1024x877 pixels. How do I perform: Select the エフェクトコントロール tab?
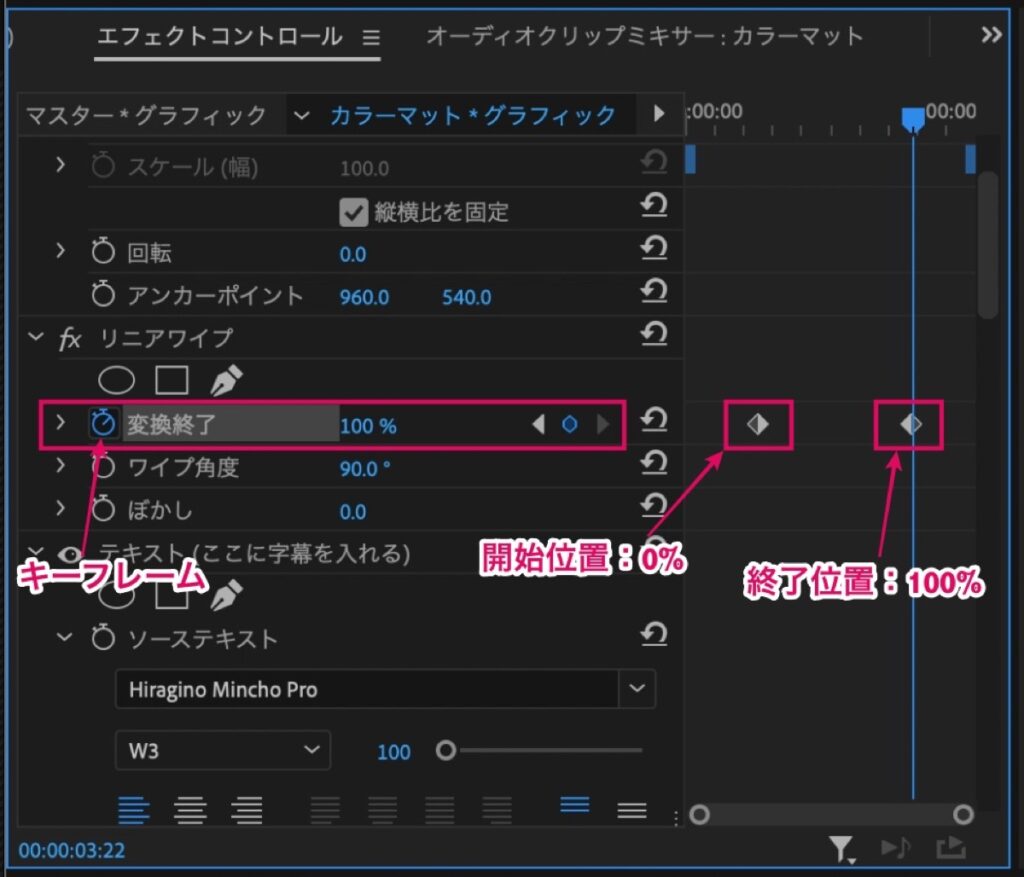click(x=219, y=36)
